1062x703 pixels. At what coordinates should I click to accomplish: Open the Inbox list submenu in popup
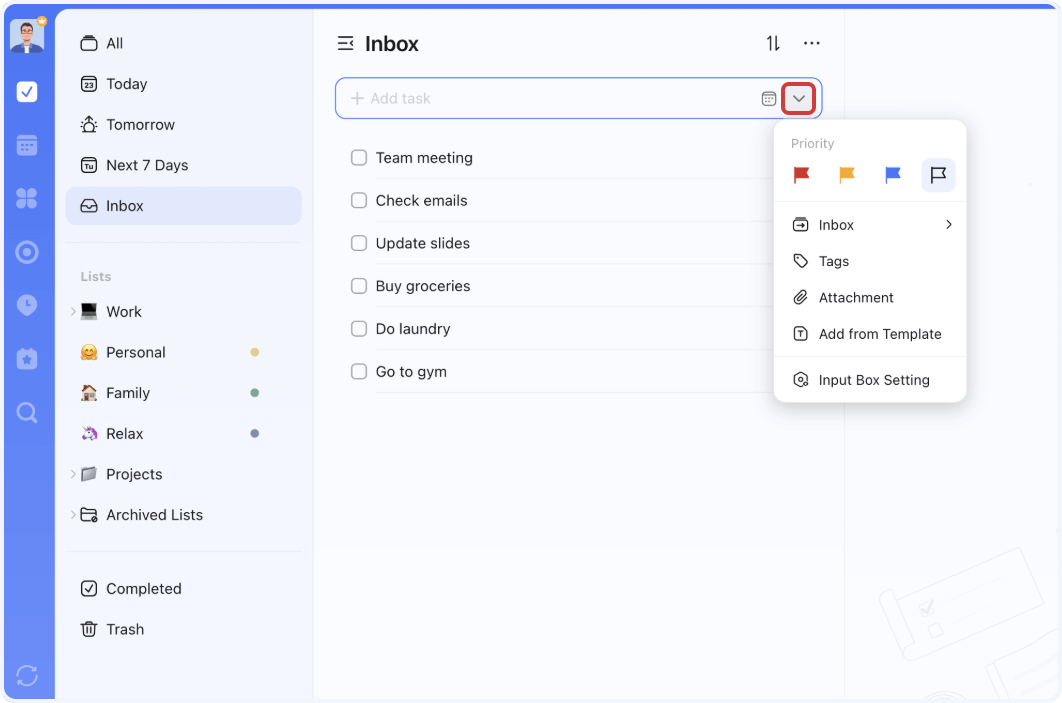click(870, 225)
